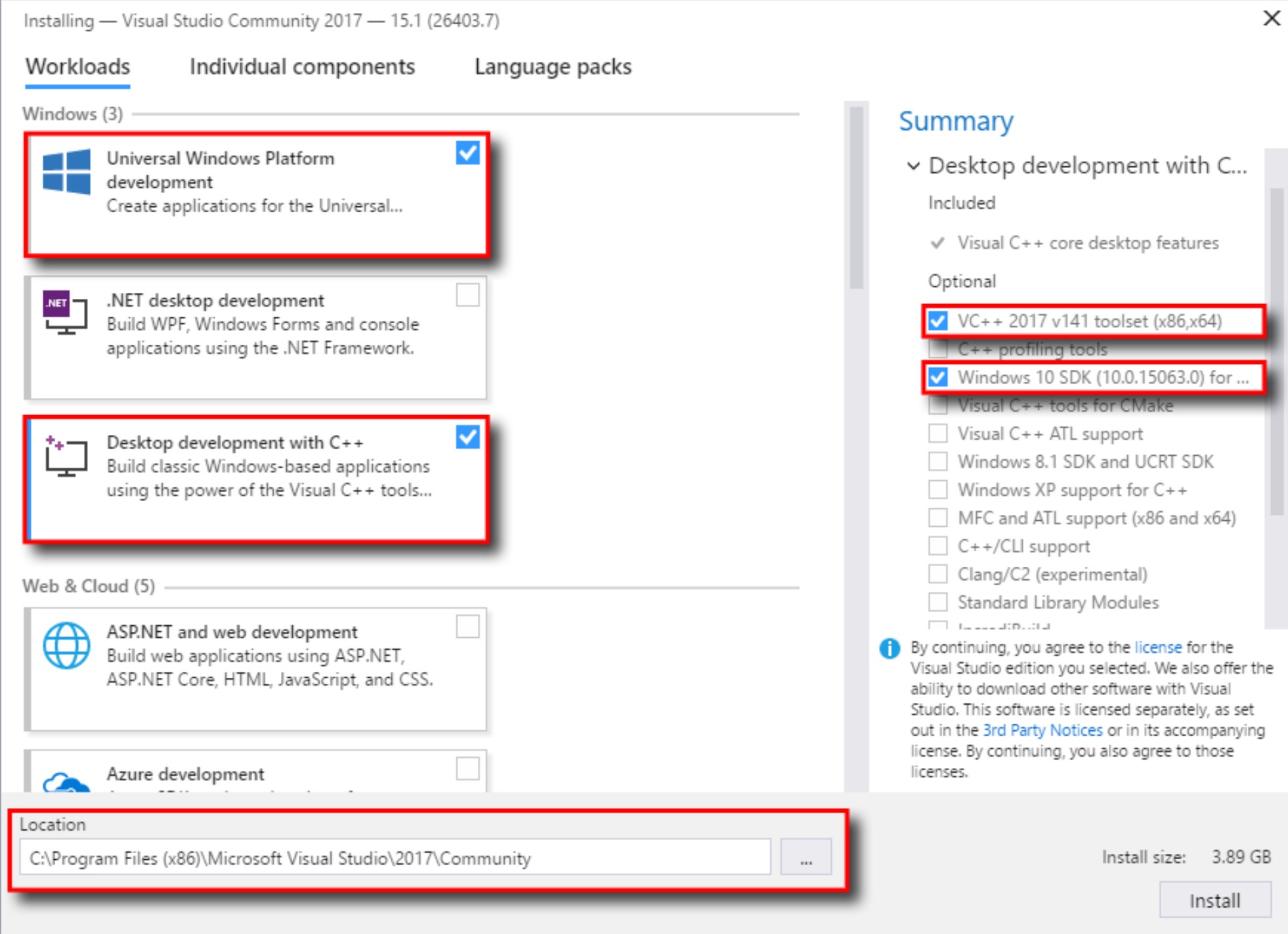Click the Included label in Summary

coord(962,203)
